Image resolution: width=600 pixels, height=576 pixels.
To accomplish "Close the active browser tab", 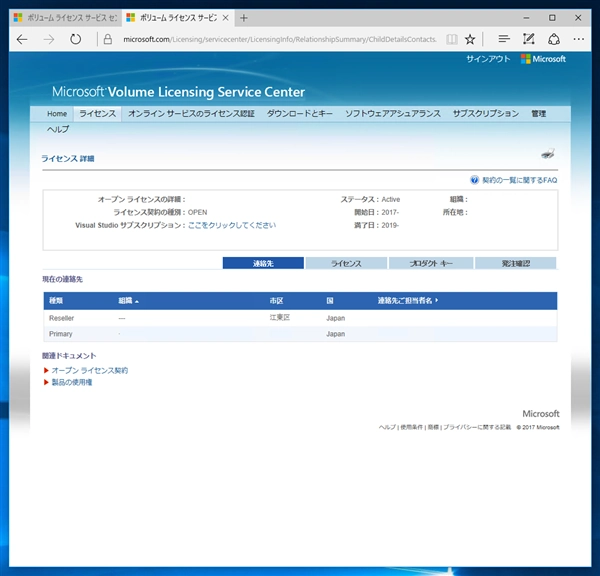I will (x=226, y=18).
